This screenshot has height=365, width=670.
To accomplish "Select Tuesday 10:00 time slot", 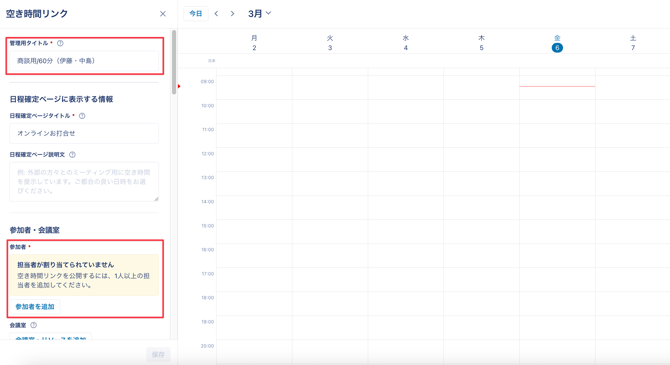I will [x=330, y=112].
